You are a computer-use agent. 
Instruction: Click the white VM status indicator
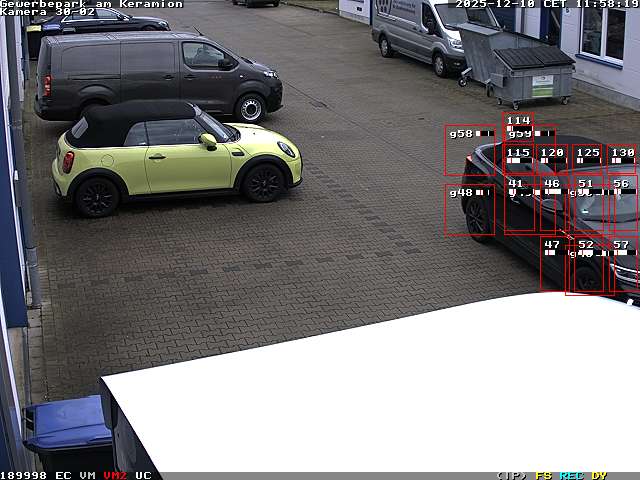[88, 475]
